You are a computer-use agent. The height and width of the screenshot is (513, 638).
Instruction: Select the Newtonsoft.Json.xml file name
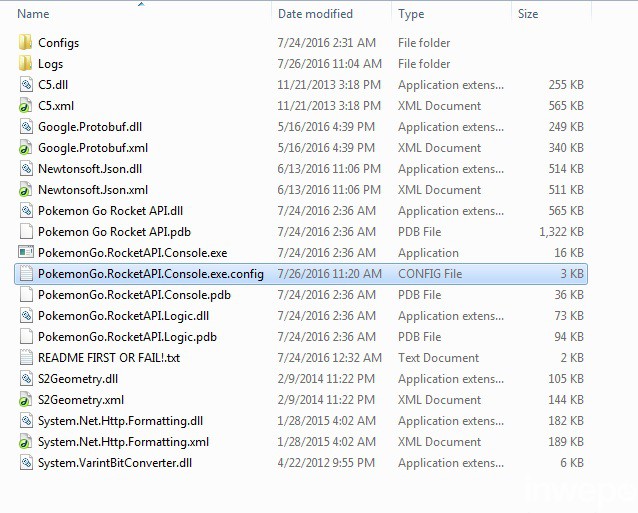[93, 190]
